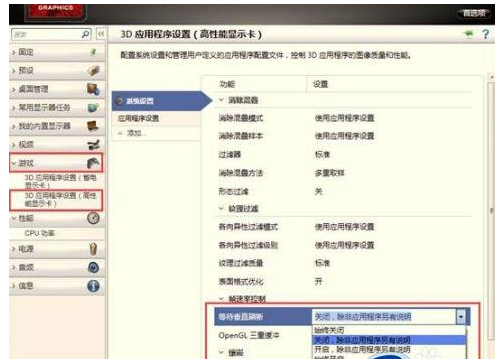Screen dimensions: 495x362
Task: Click the 性能 gauge icon
Action: click(93, 218)
